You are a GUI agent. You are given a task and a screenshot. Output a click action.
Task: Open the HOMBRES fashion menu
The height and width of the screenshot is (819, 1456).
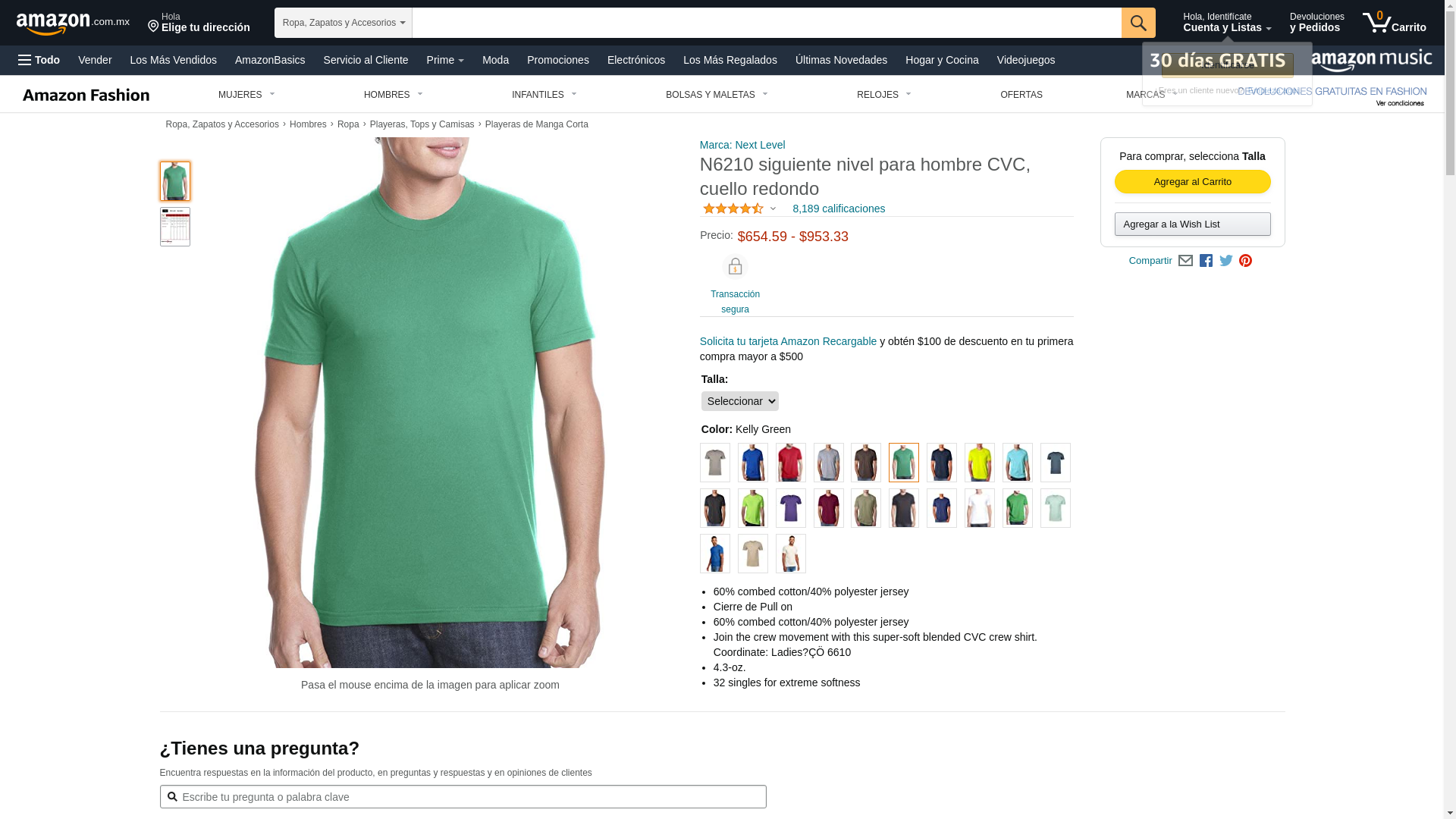(394, 95)
